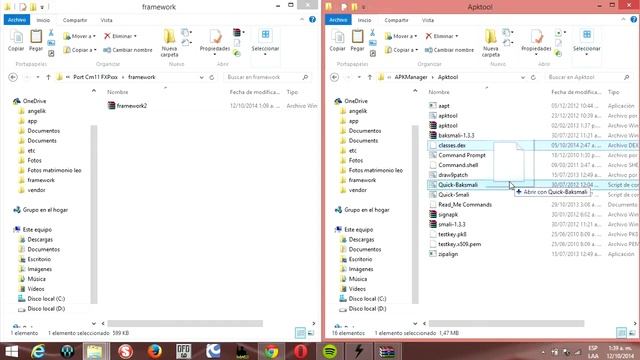Open Archivo tab in framework window
The image size is (640, 360).
point(17,20)
